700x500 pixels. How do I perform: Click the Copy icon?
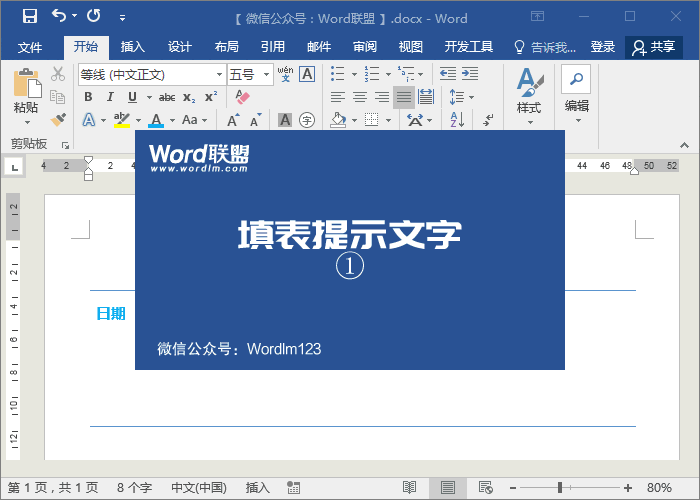point(58,97)
